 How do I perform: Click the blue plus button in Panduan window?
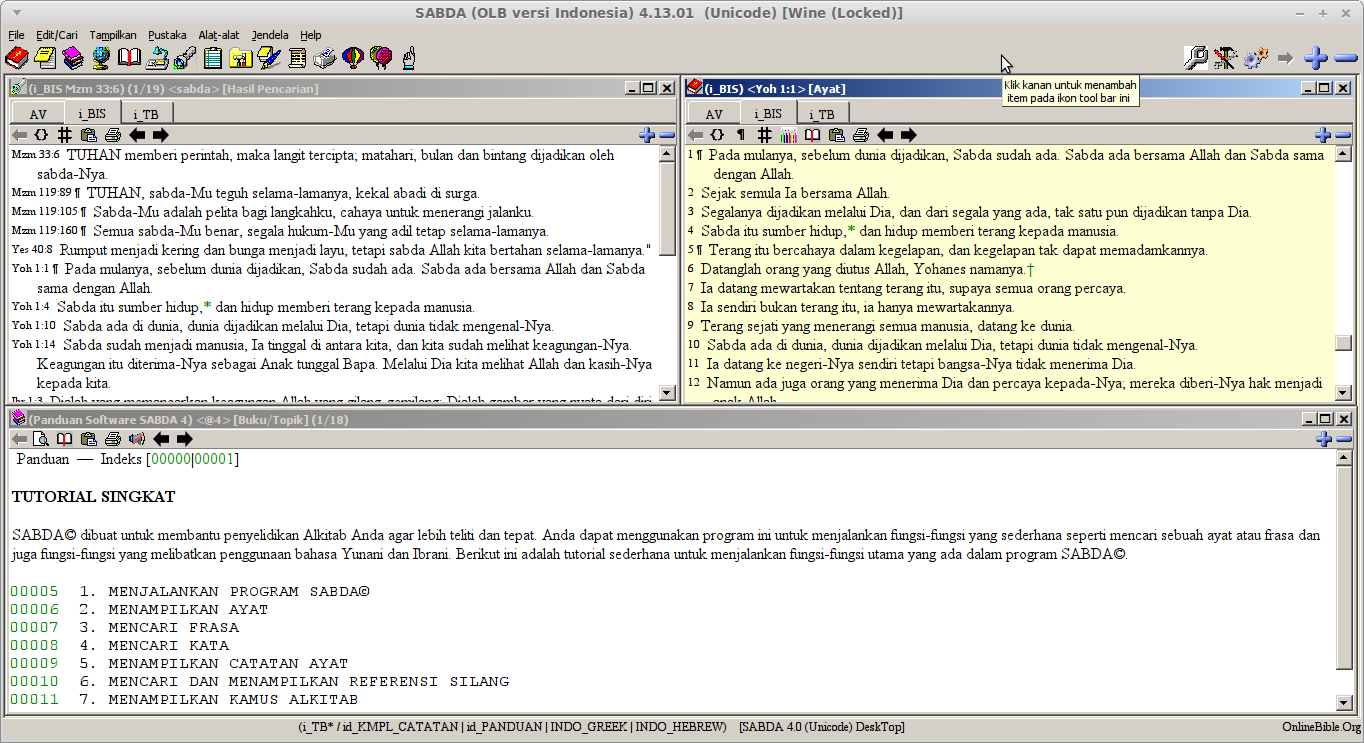click(x=1322, y=439)
